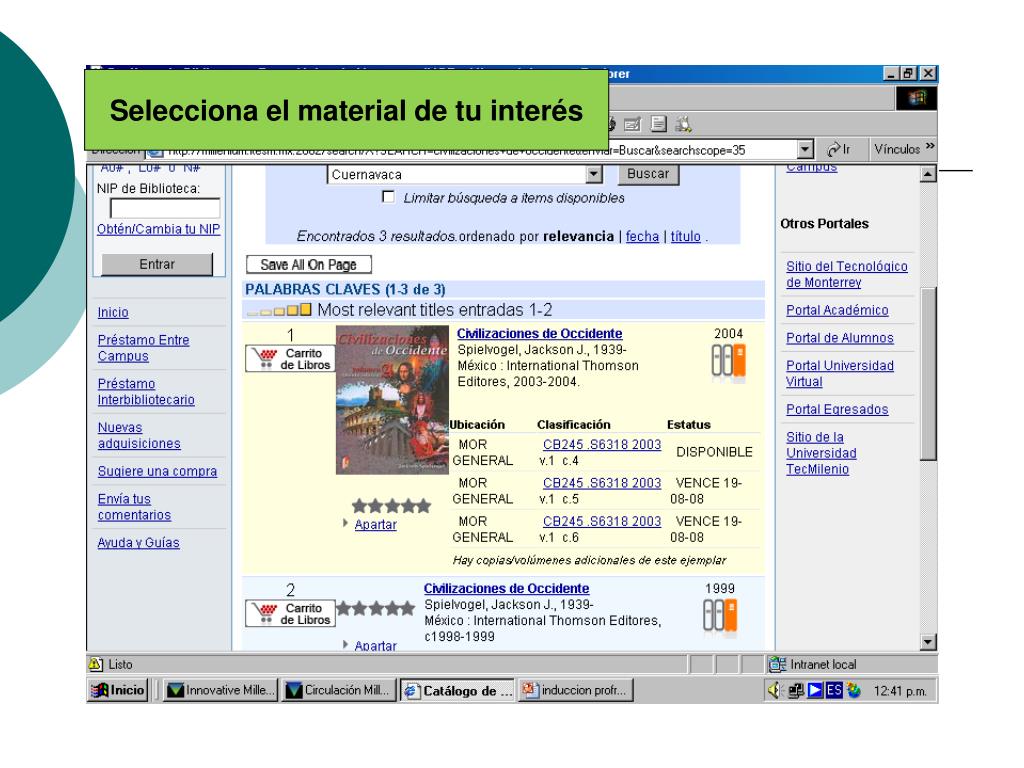Open the ES language indicator
The height and width of the screenshot is (768, 1024).
tap(834, 690)
